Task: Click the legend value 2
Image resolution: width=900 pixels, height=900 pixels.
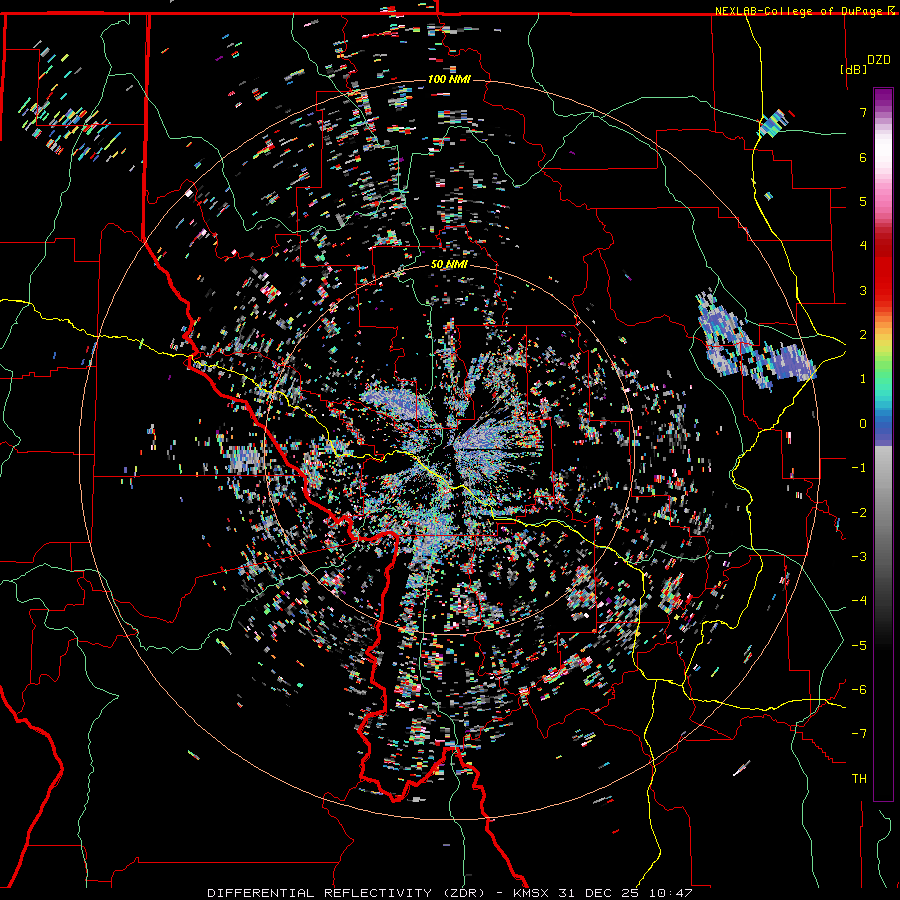Action: 863,335
